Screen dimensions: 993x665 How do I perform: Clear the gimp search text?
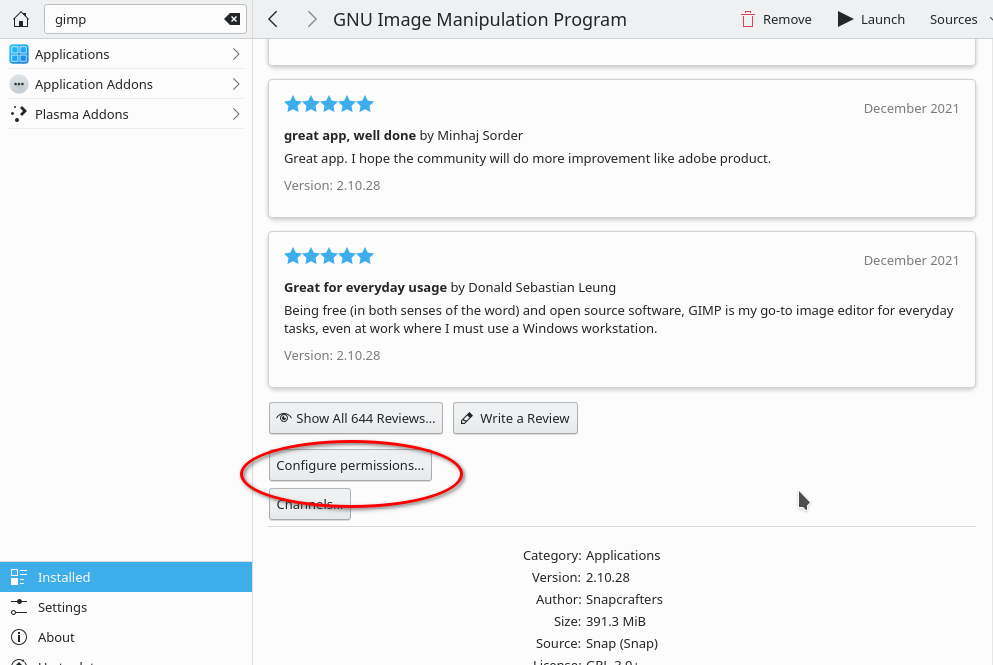(x=232, y=19)
